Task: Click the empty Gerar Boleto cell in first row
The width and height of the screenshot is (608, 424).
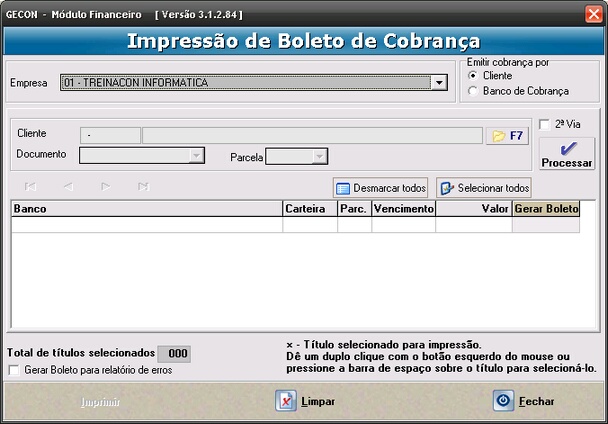Action: (546, 225)
